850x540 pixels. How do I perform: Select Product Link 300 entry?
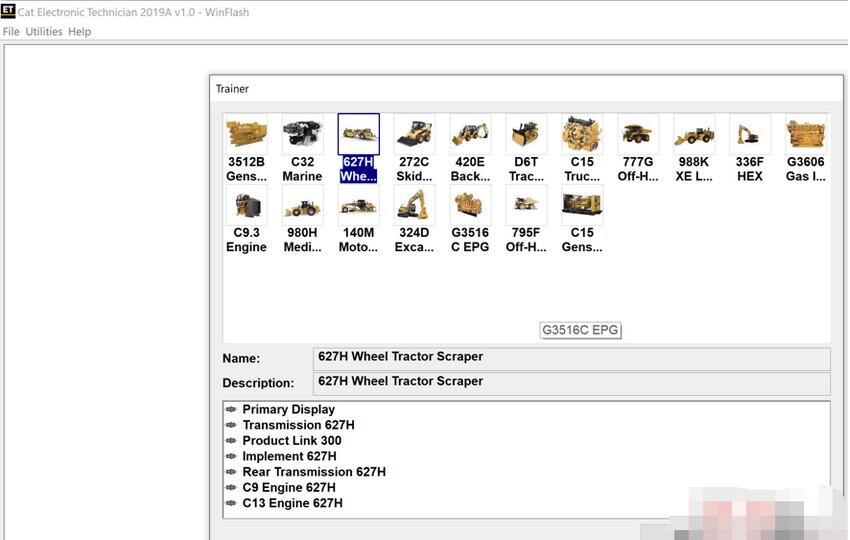[292, 441]
